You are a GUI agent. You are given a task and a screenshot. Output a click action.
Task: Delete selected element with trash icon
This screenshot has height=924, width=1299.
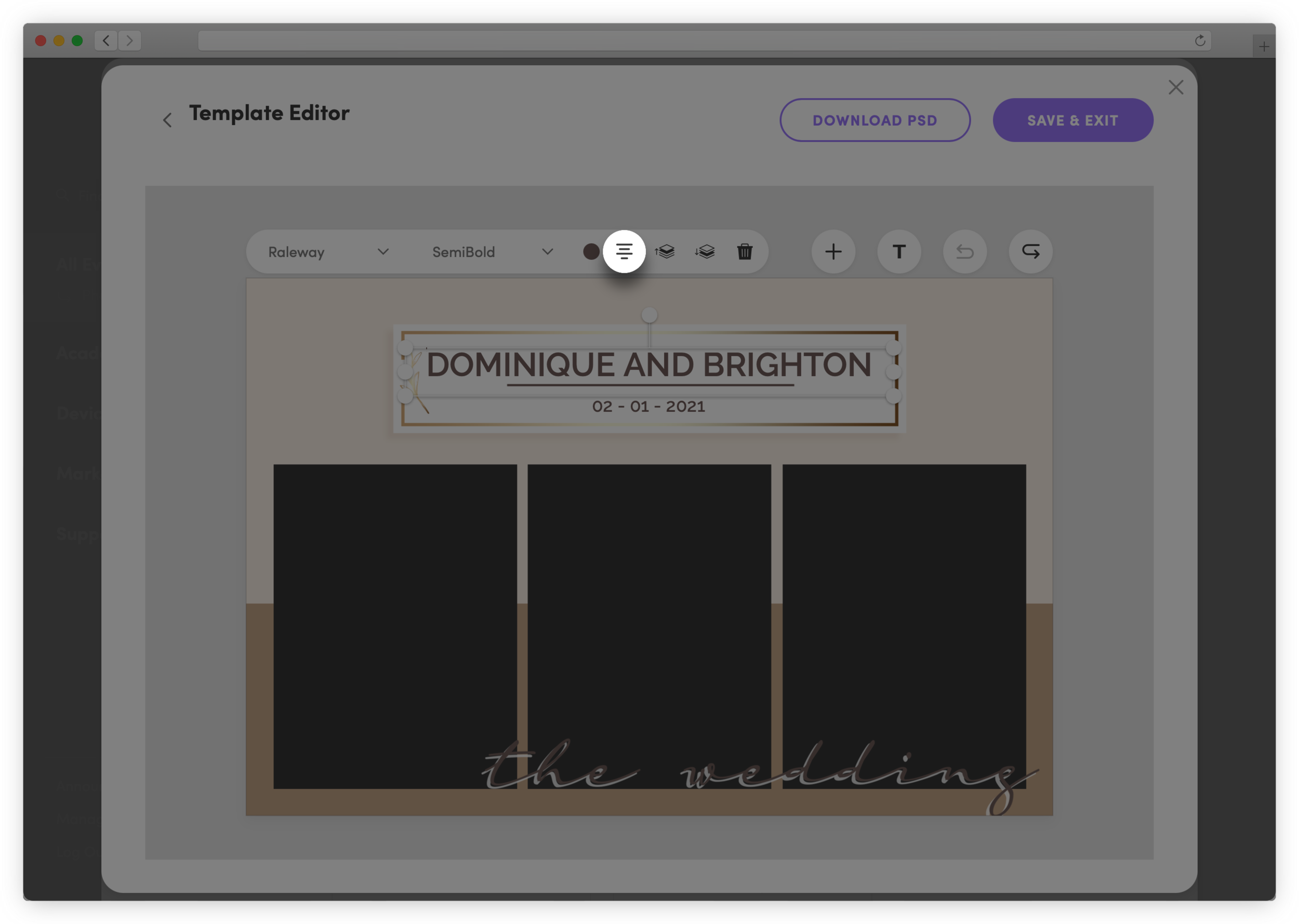745,251
